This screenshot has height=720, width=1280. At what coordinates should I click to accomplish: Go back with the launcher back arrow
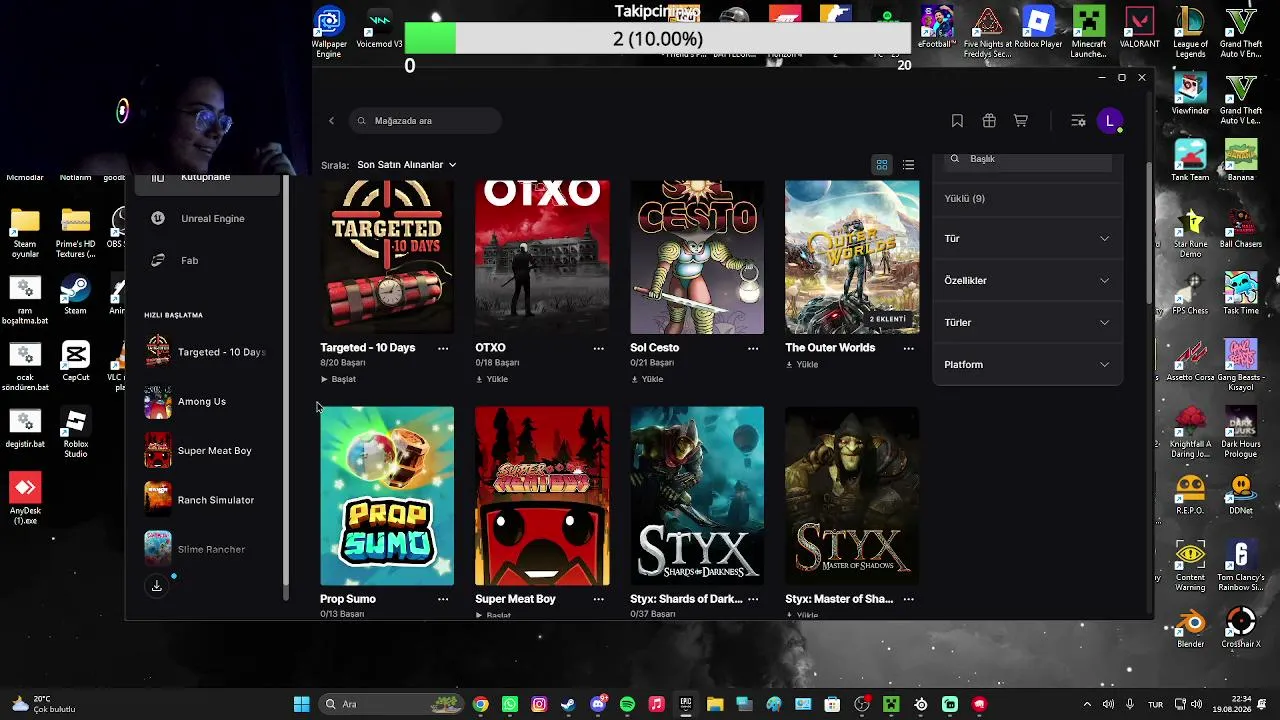331,121
